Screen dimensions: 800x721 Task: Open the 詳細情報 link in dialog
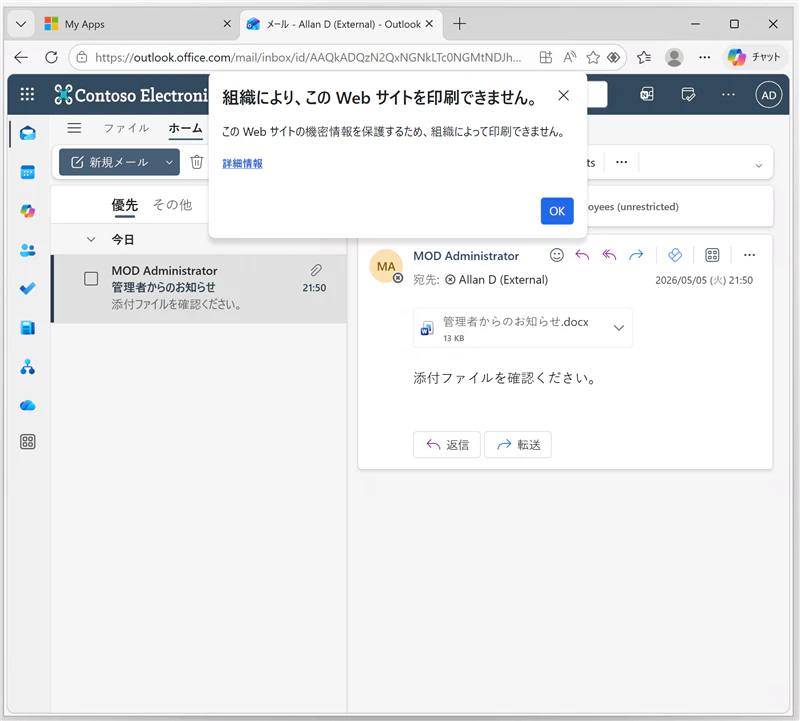point(242,163)
